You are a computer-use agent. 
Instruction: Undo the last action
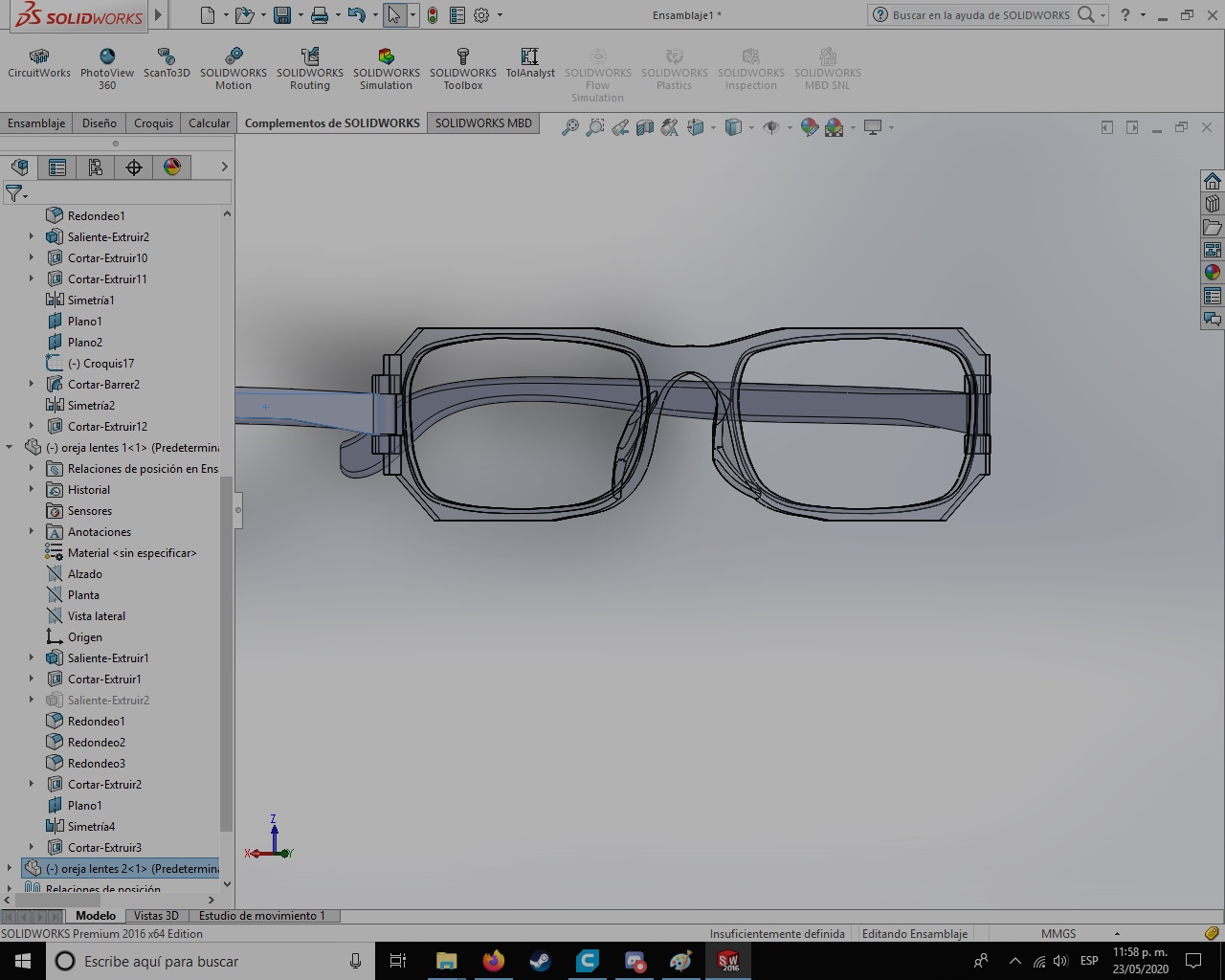(x=356, y=15)
